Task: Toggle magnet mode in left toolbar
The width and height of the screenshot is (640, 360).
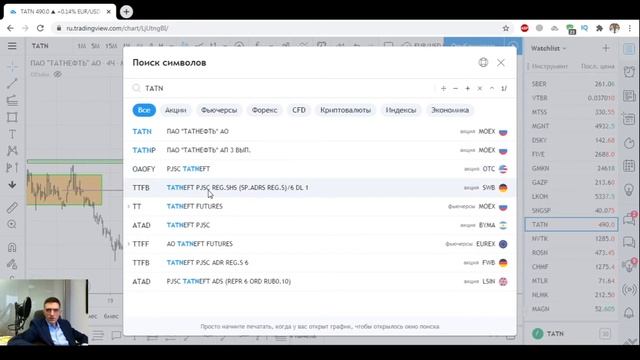Action: point(12,247)
